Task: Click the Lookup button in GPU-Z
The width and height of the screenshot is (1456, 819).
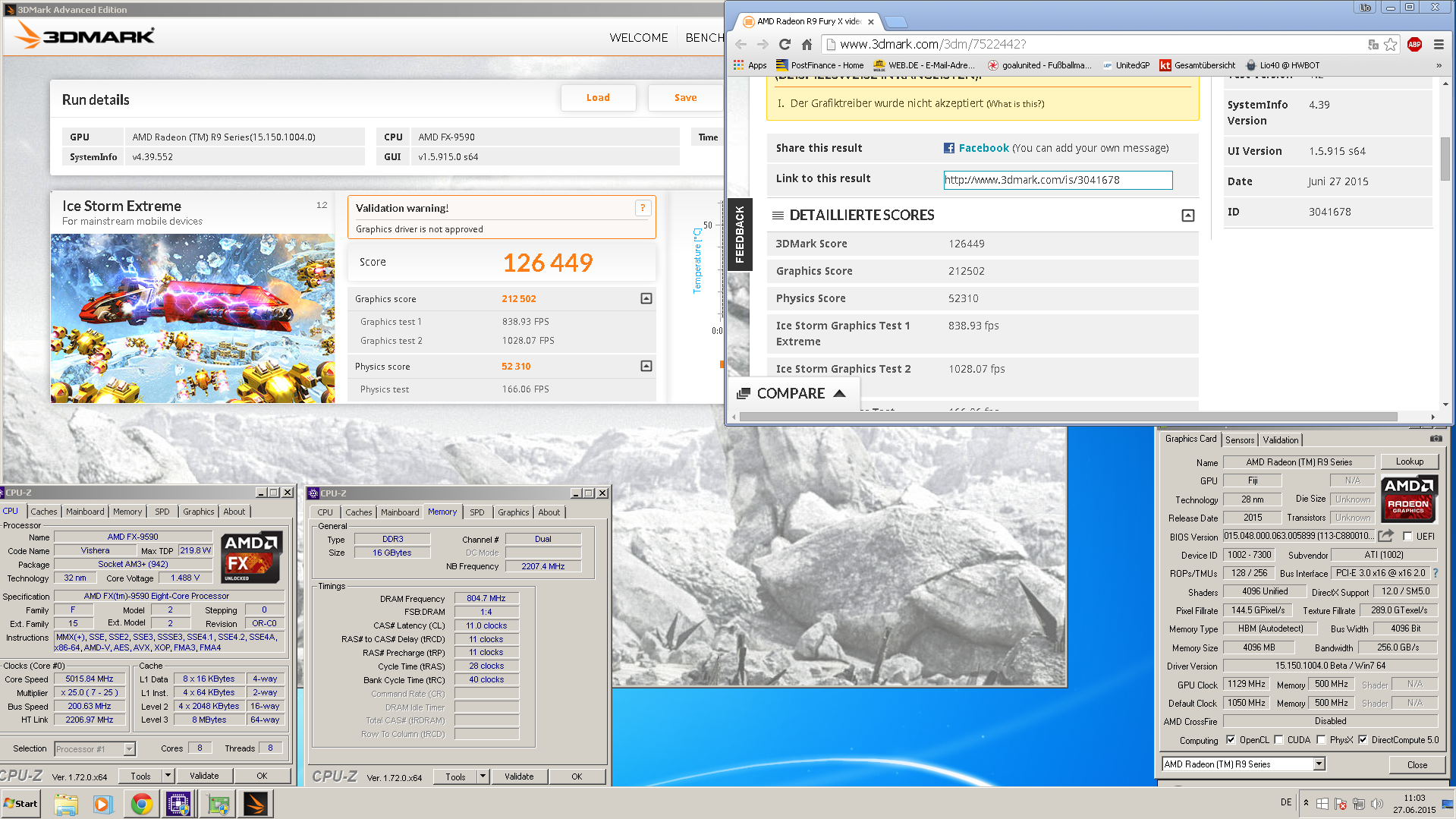Action: click(1410, 461)
